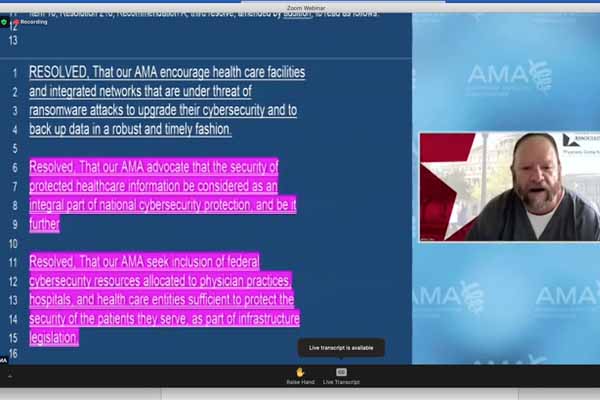
Task: Click the Raise Hand text label
Action: point(300,382)
